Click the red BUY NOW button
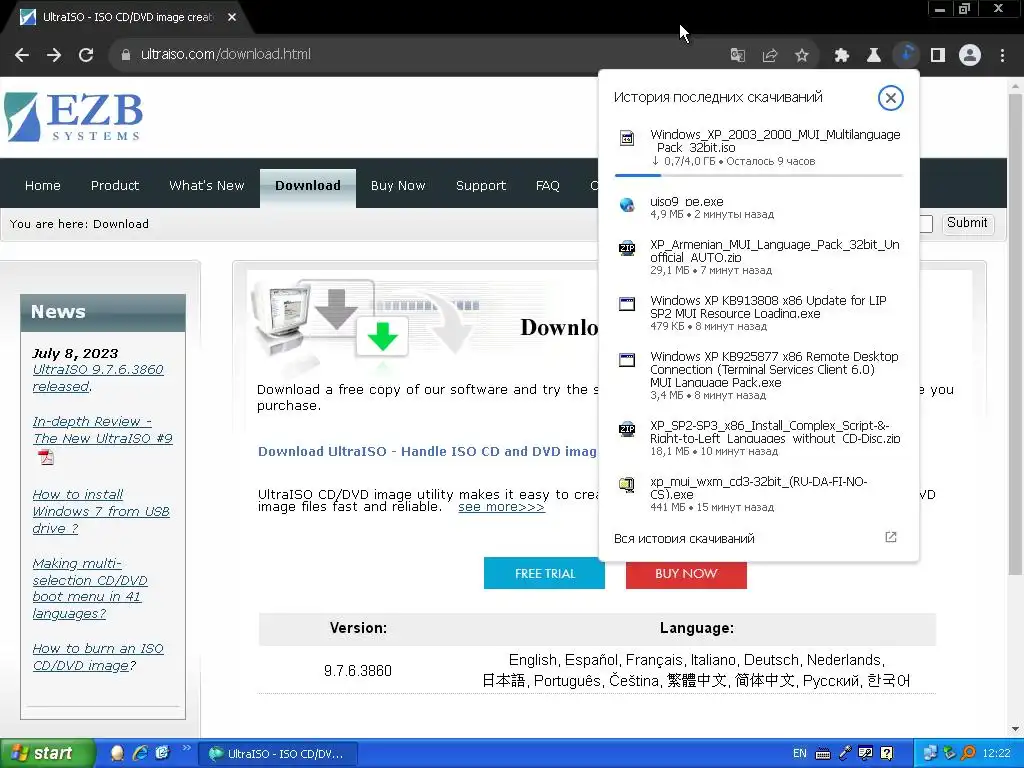The height and width of the screenshot is (768, 1024). [686, 575]
